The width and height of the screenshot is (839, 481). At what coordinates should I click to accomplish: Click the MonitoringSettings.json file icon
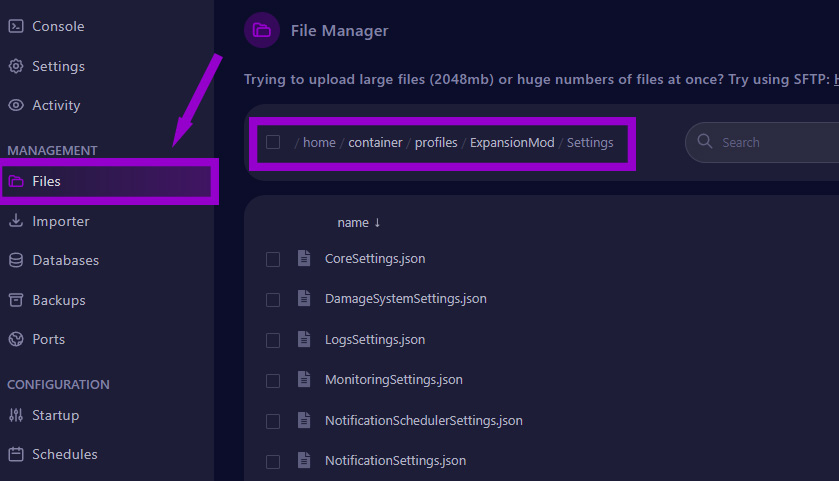tap(304, 380)
